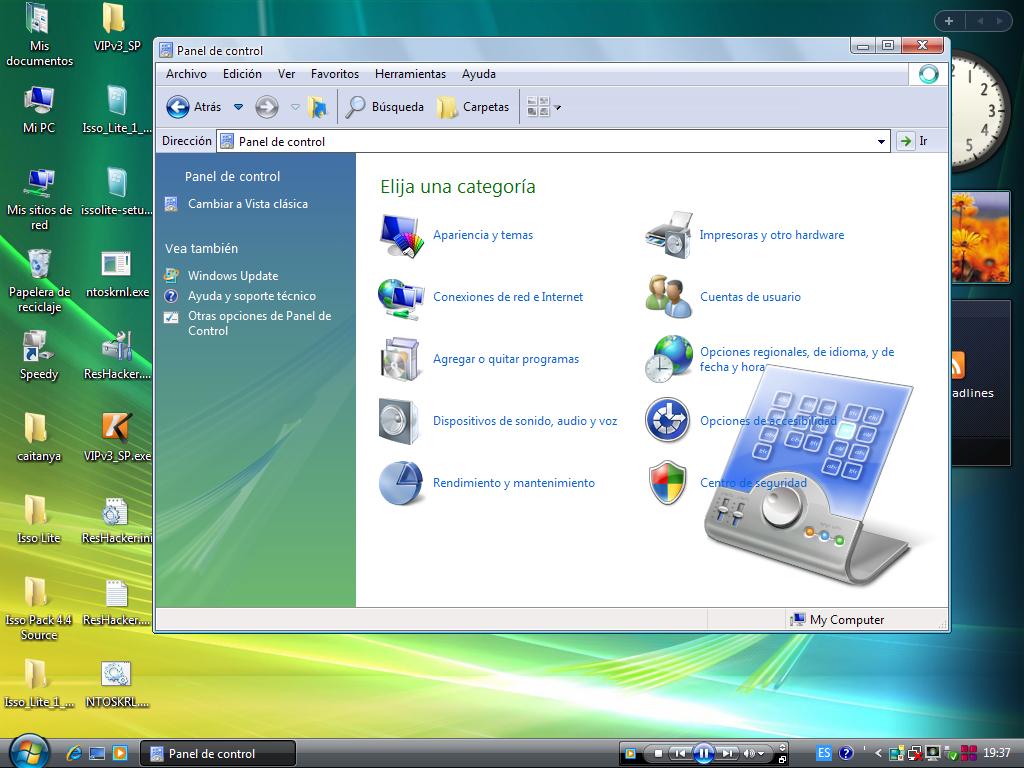
Task: Open the Centro de seguridad shield icon
Action: 667,483
